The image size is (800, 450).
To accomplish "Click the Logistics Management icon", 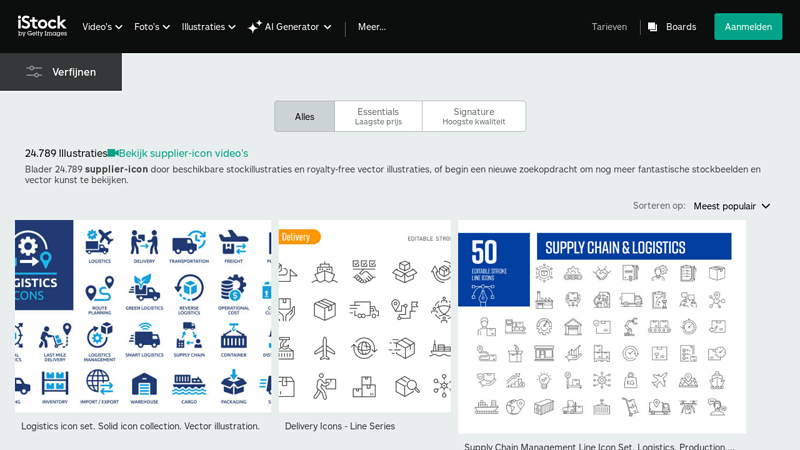I will (x=99, y=336).
